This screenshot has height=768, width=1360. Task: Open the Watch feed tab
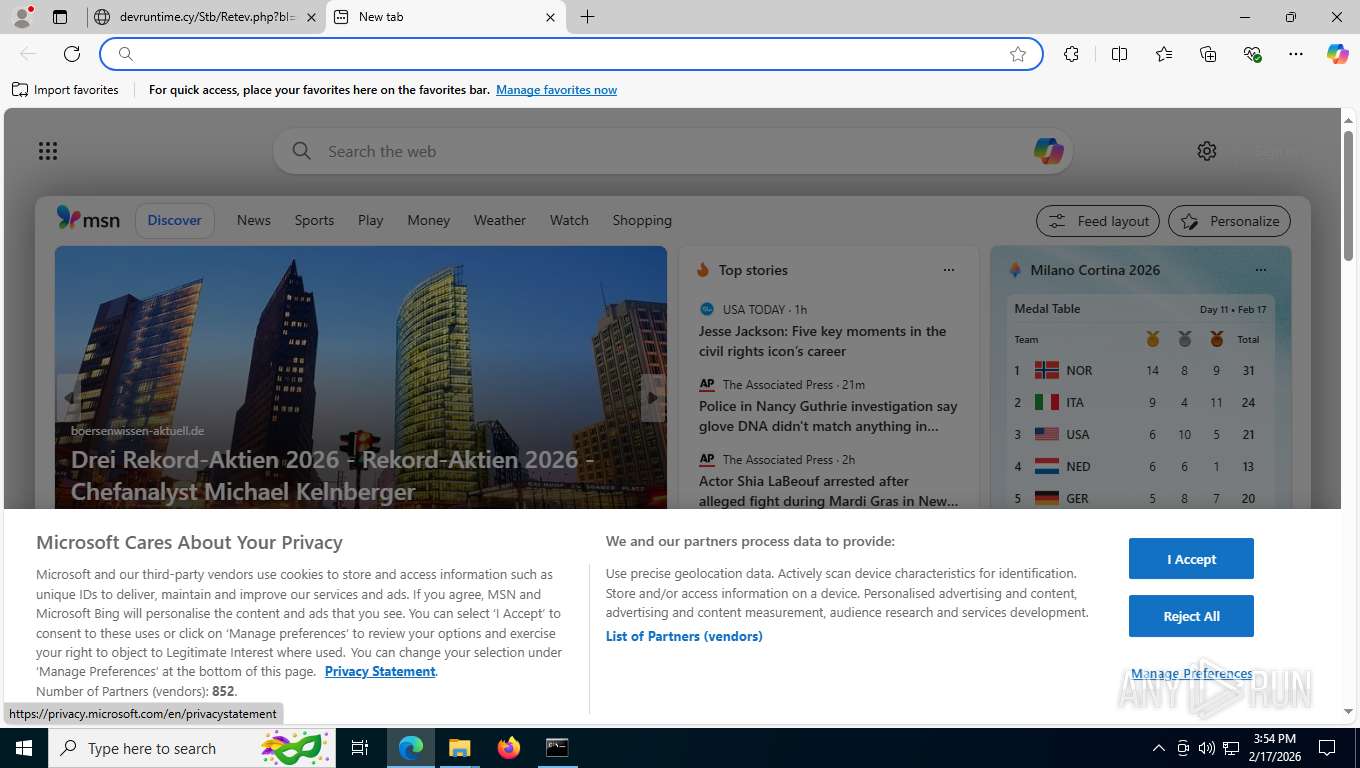(x=569, y=220)
